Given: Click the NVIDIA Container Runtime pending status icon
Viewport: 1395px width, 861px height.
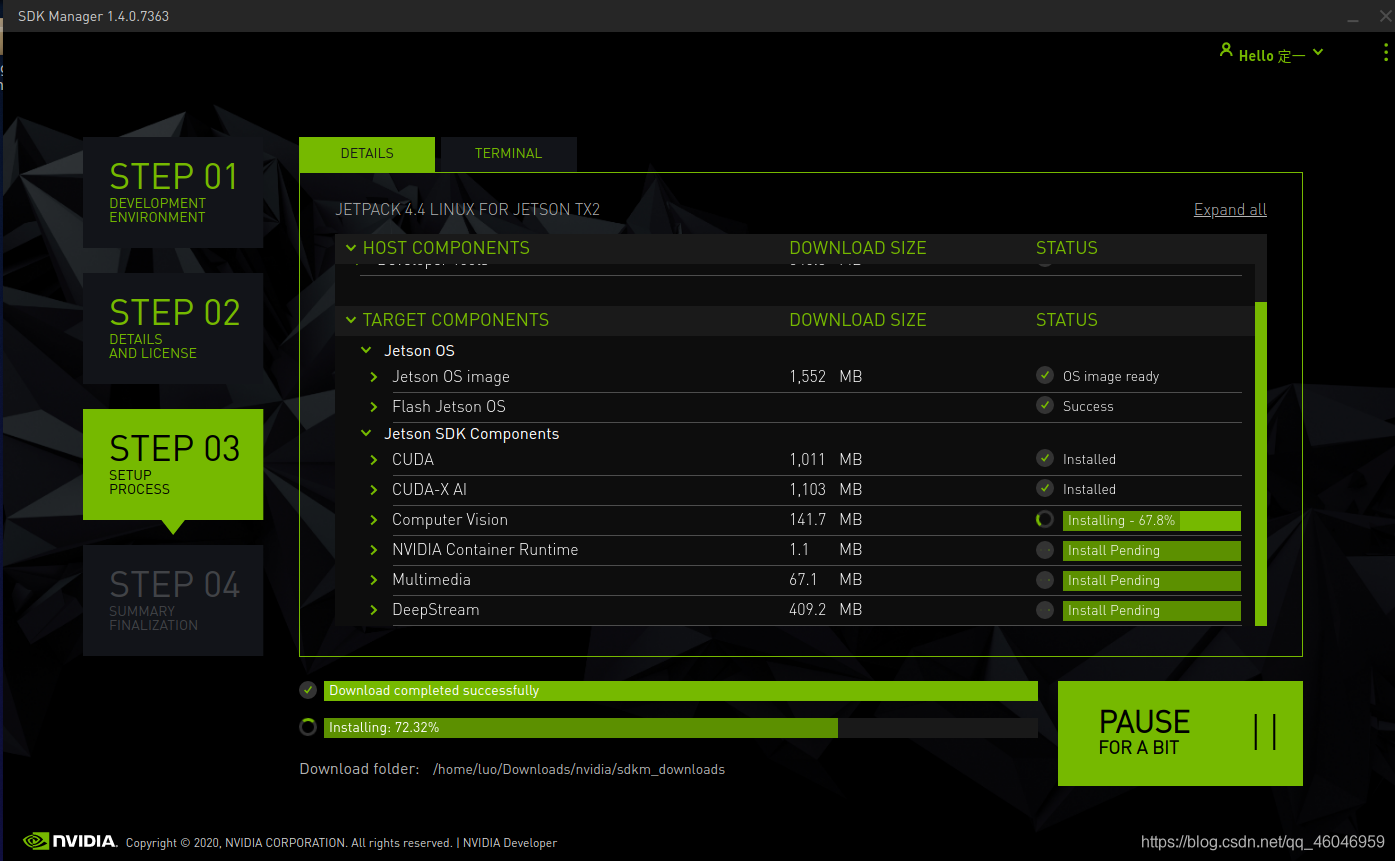Looking at the screenshot, I should point(1045,550).
